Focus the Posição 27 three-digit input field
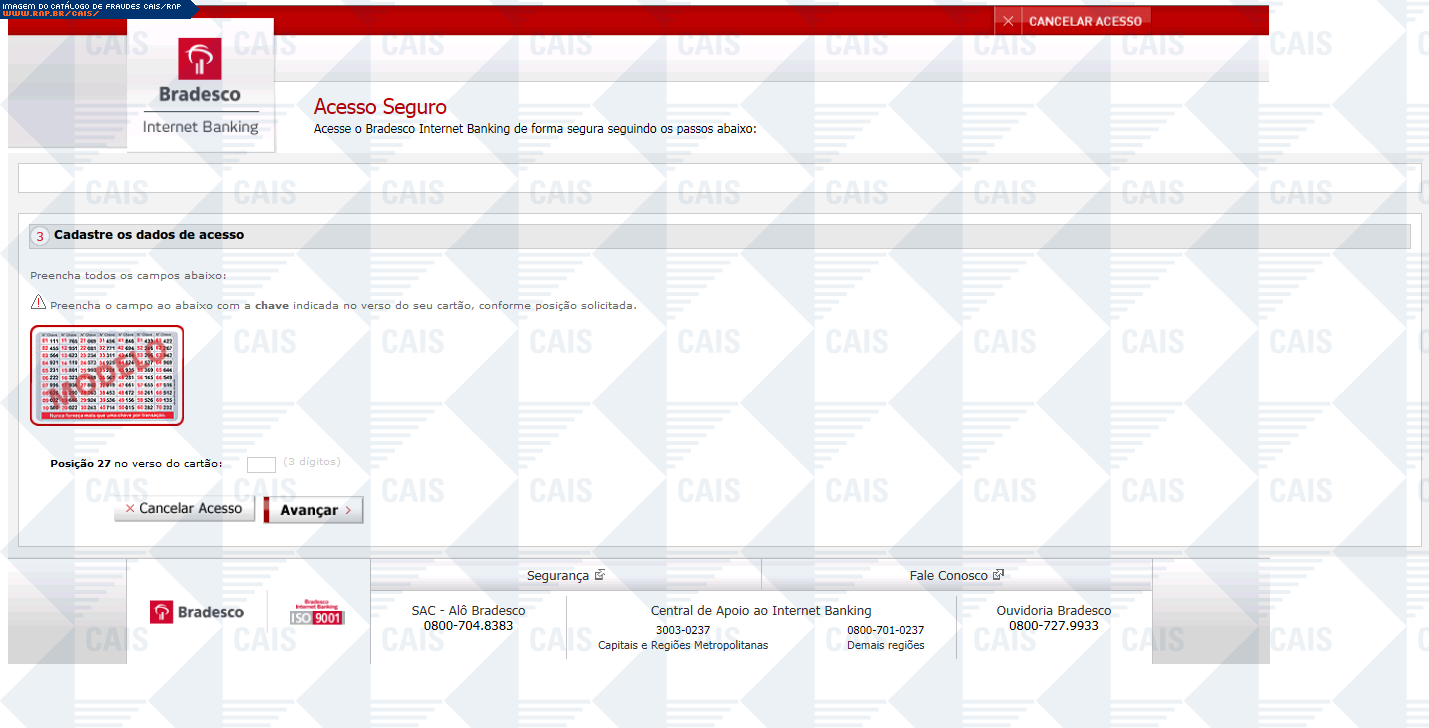The height and width of the screenshot is (728, 1429). [x=261, y=464]
